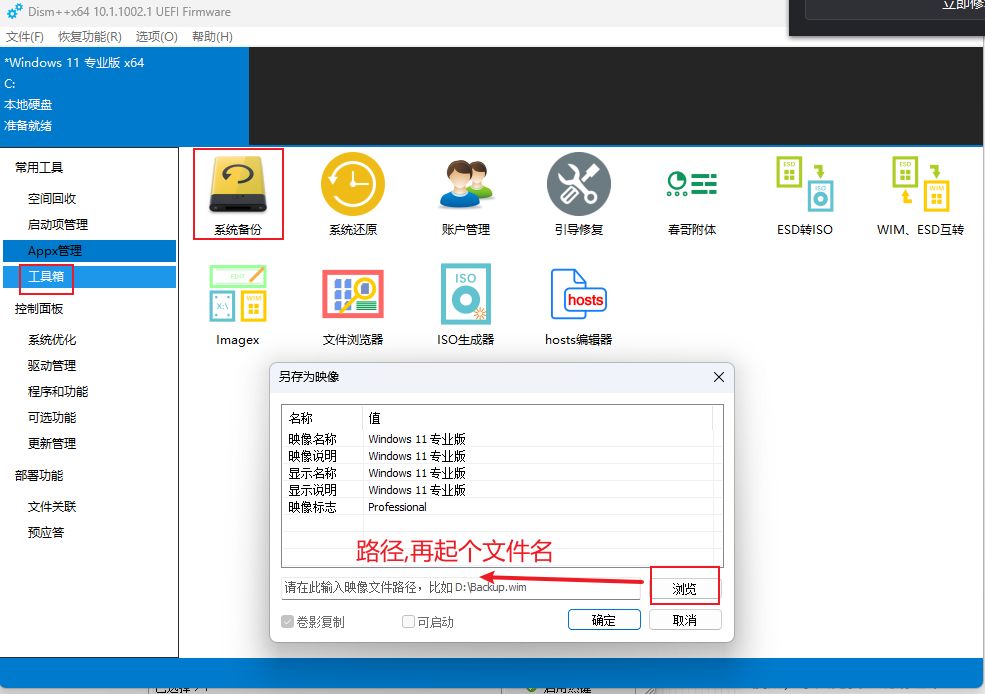Close the 另存为映像 dialog
The height and width of the screenshot is (694, 985).
(718, 377)
